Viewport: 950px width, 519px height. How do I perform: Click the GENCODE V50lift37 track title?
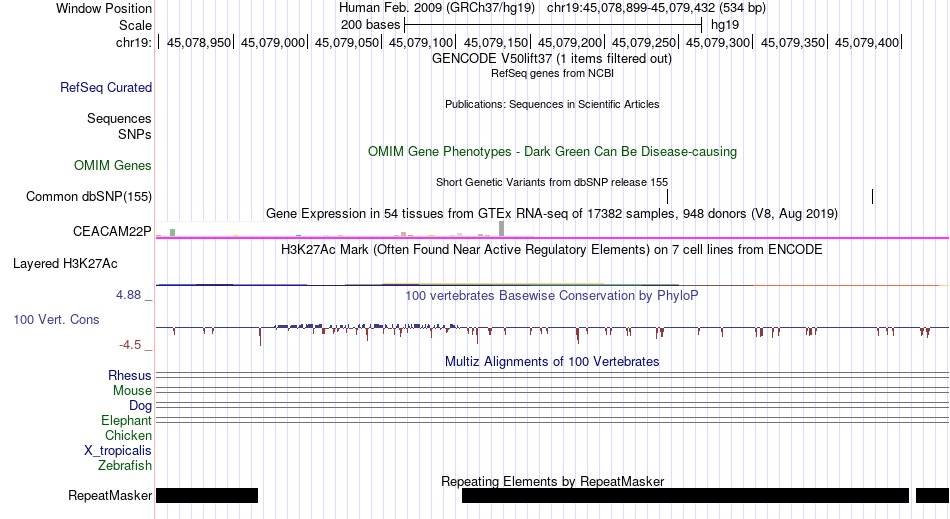(551, 59)
